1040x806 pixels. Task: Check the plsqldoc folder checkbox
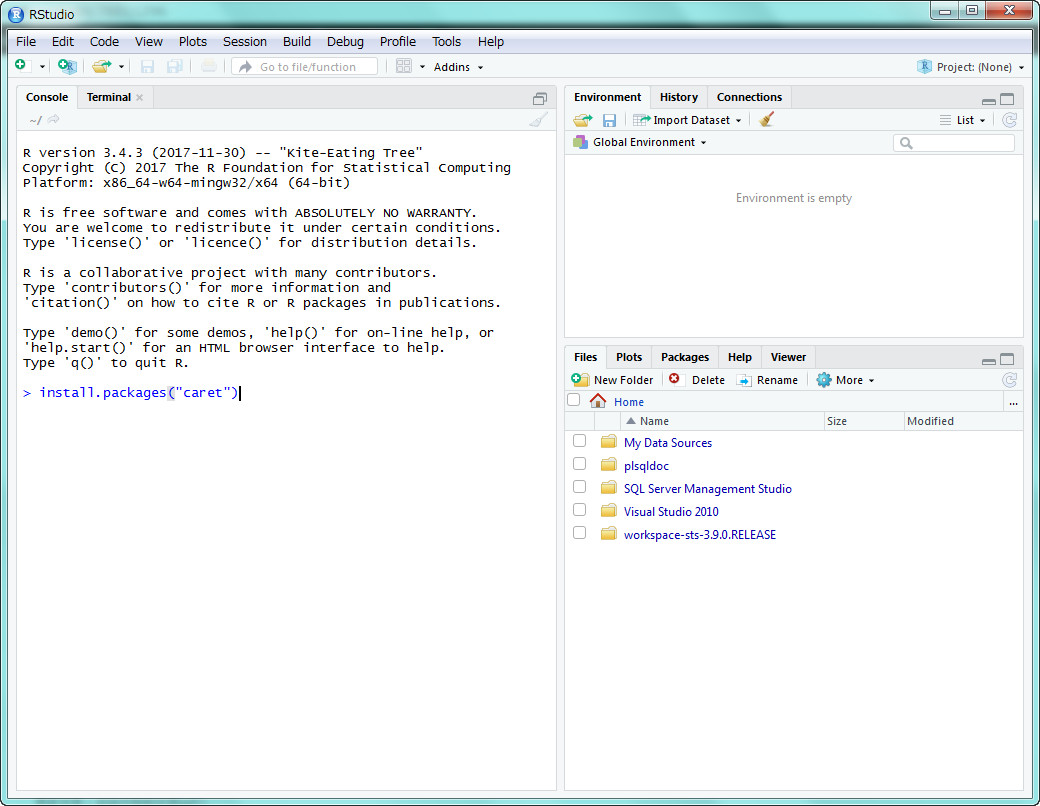pyautogui.click(x=580, y=464)
